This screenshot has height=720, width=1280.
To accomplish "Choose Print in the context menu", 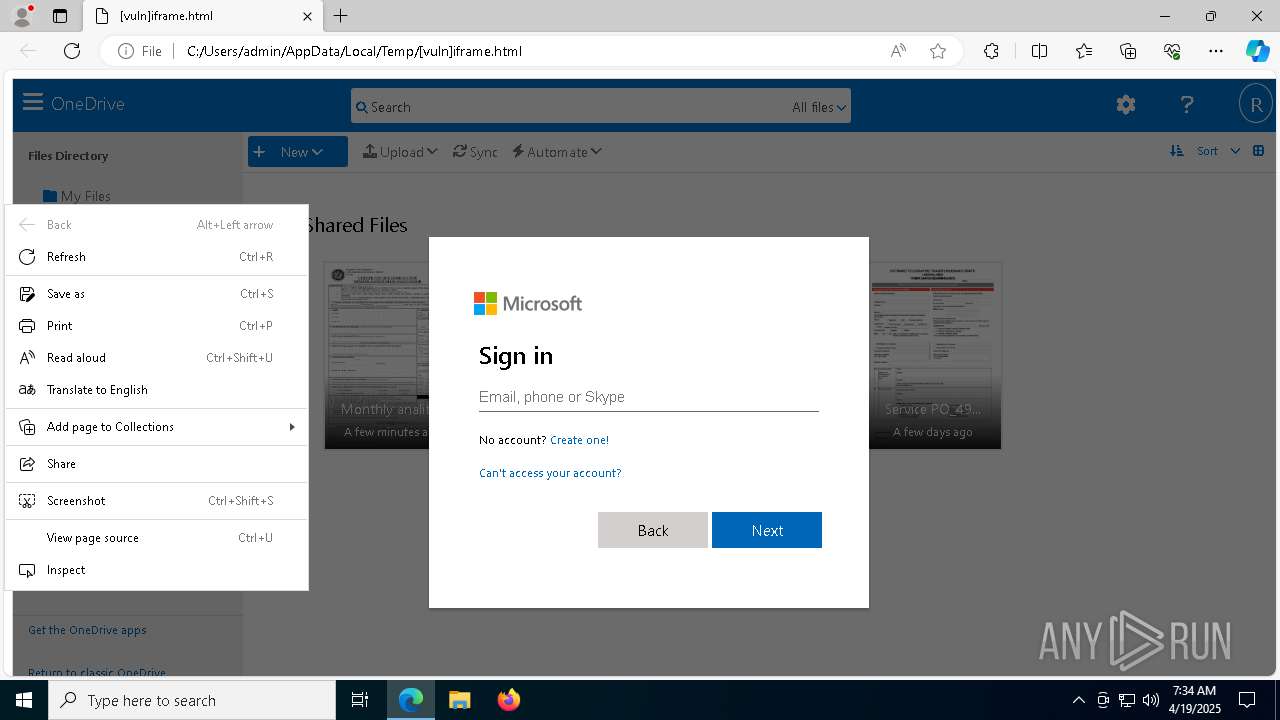I will tap(157, 326).
